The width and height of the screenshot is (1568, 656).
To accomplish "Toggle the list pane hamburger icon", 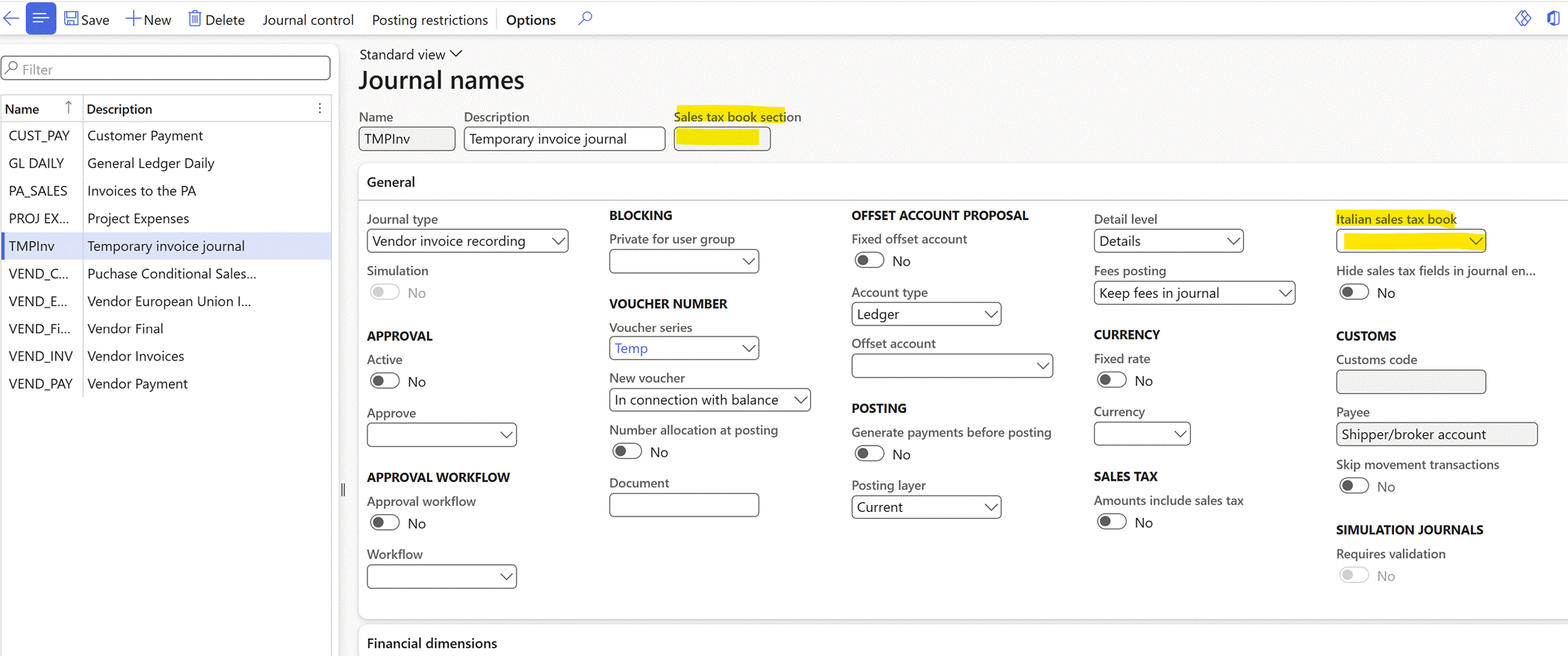I will pos(40,19).
